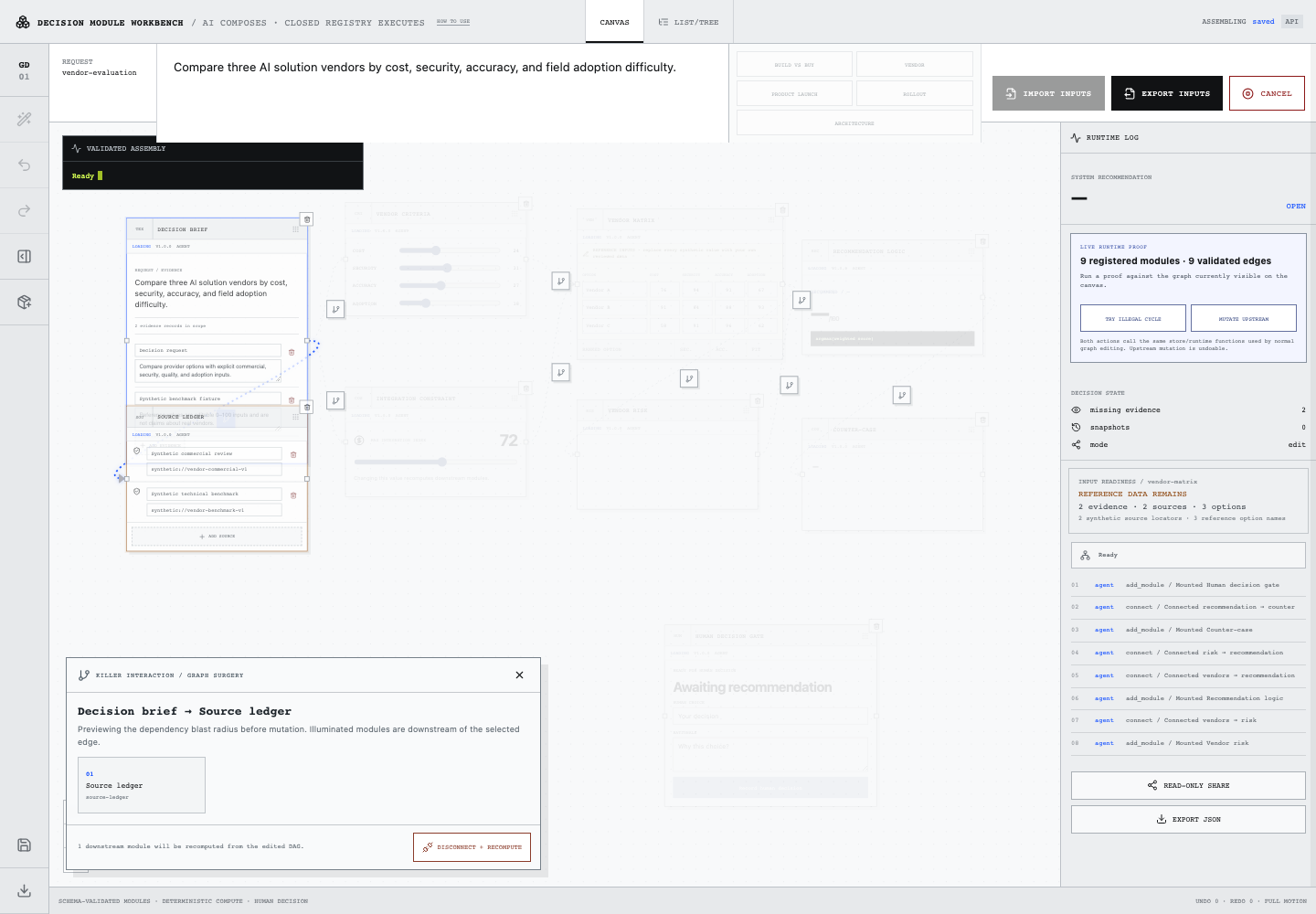Delete the Decision Brief module via trash icon

(307, 219)
